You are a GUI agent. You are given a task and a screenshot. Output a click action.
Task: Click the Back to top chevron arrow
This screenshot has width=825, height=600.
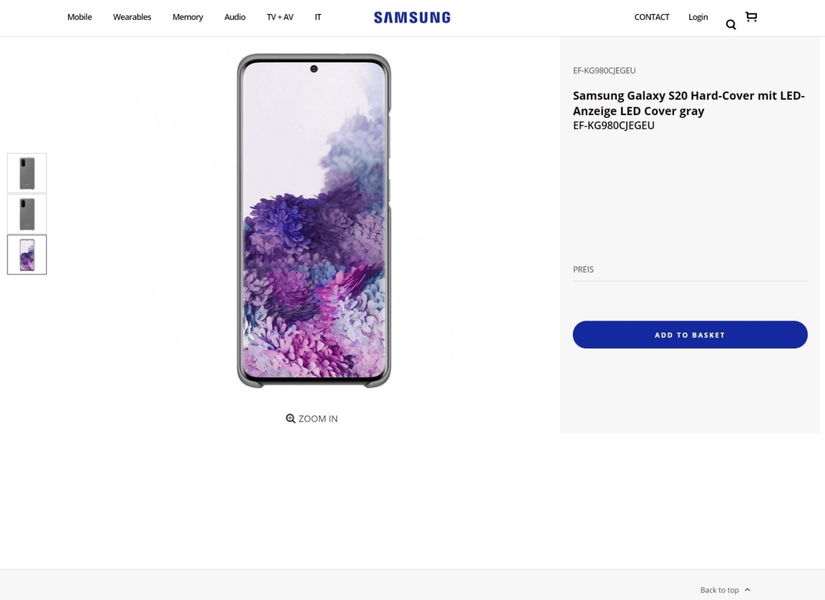(747, 590)
